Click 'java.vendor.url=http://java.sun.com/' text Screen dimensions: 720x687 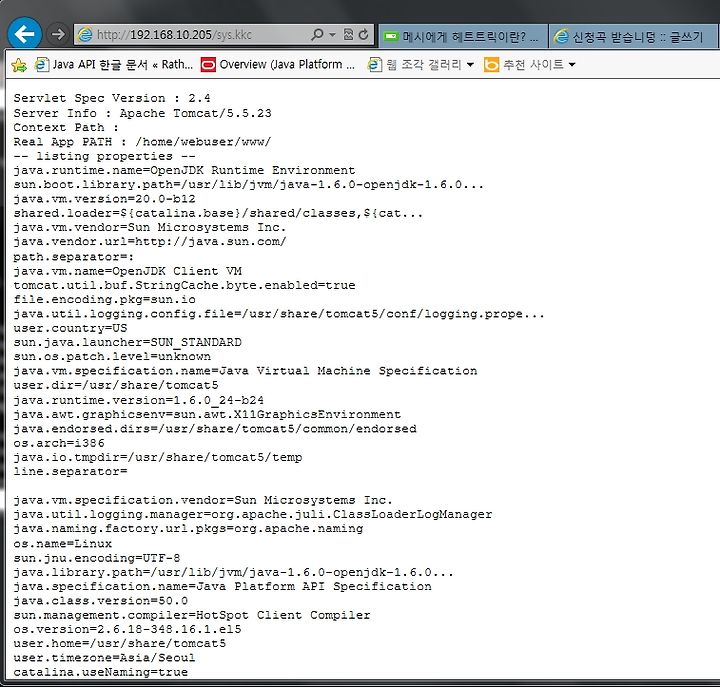click(150, 242)
